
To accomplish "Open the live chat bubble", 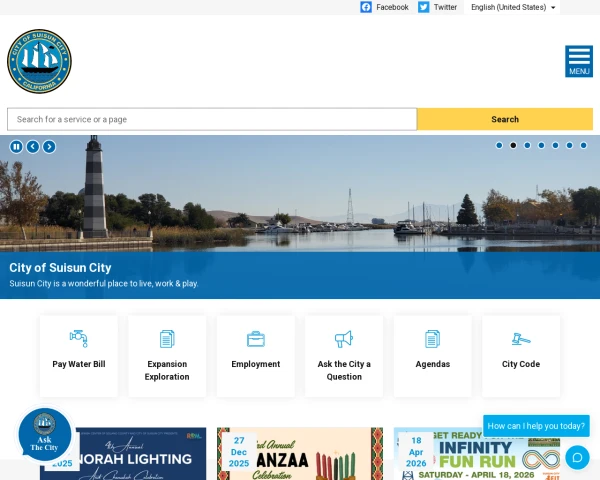I will (x=577, y=457).
